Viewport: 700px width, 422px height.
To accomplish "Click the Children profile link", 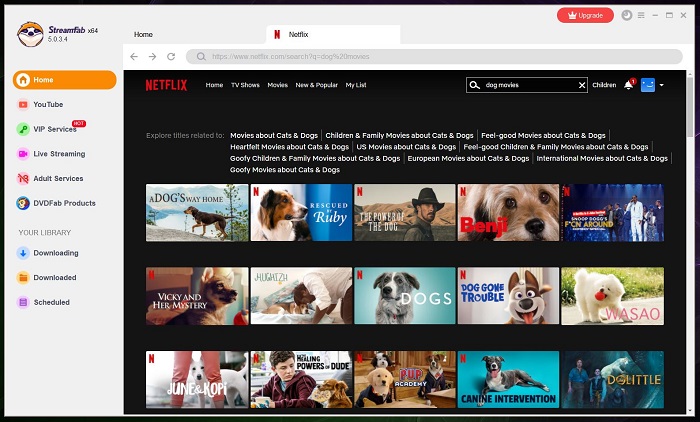I will point(604,85).
